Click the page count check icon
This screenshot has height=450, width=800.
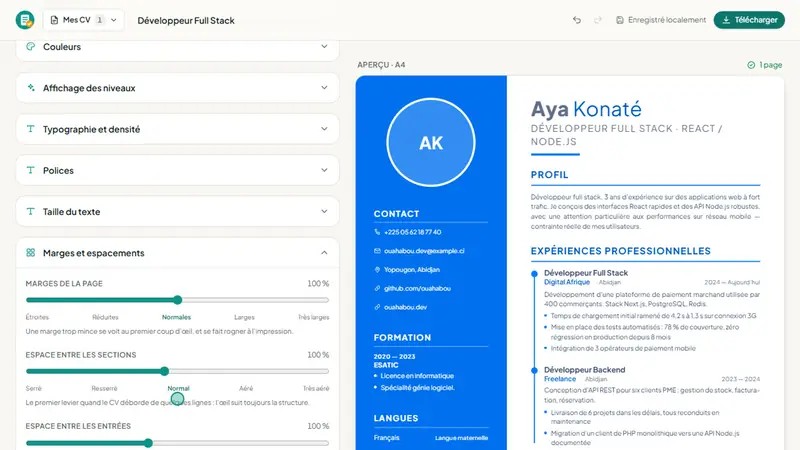tap(751, 65)
